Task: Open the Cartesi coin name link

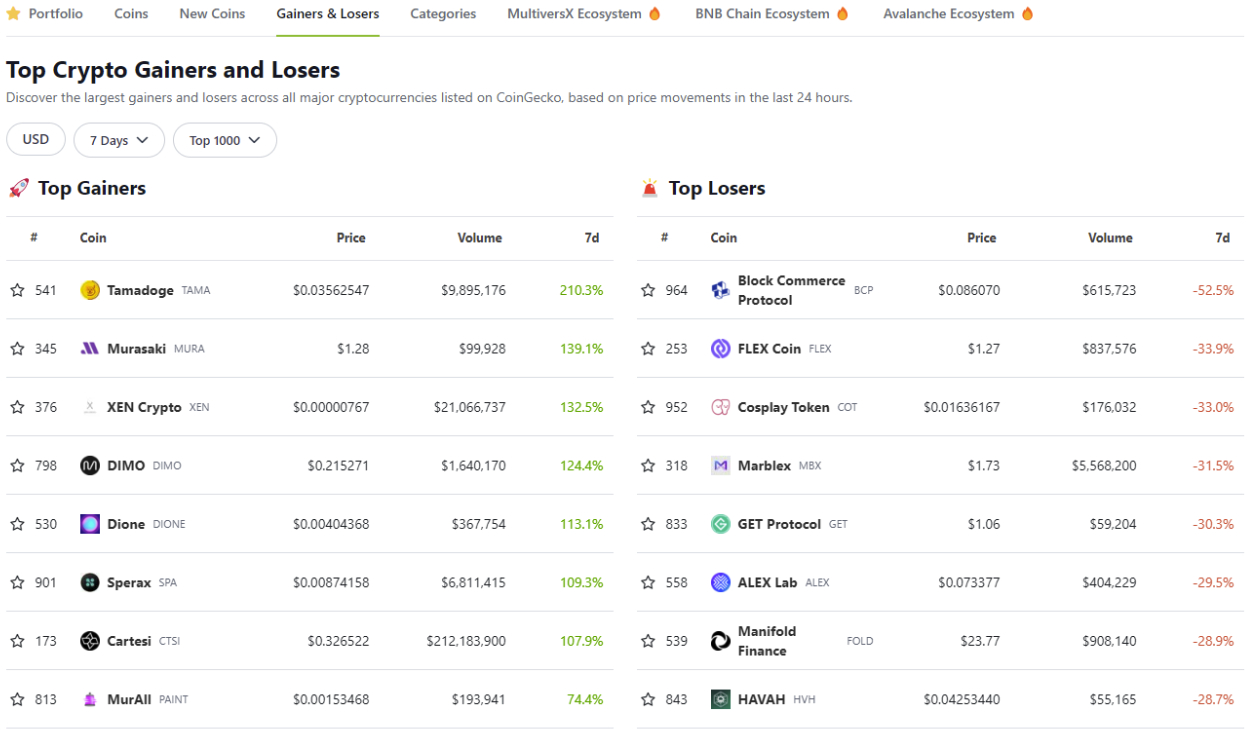Action: (130, 641)
